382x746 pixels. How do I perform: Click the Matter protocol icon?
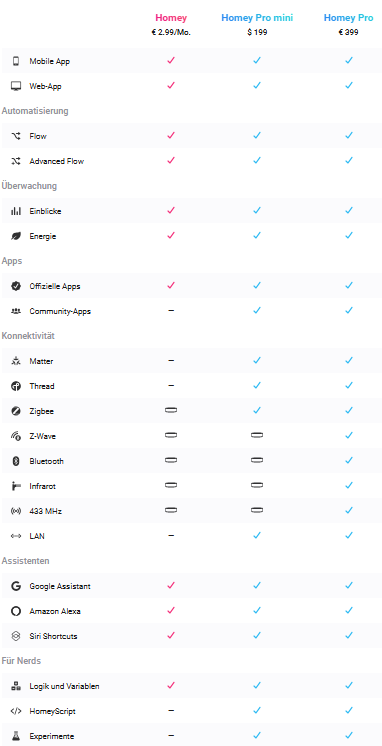[16, 361]
